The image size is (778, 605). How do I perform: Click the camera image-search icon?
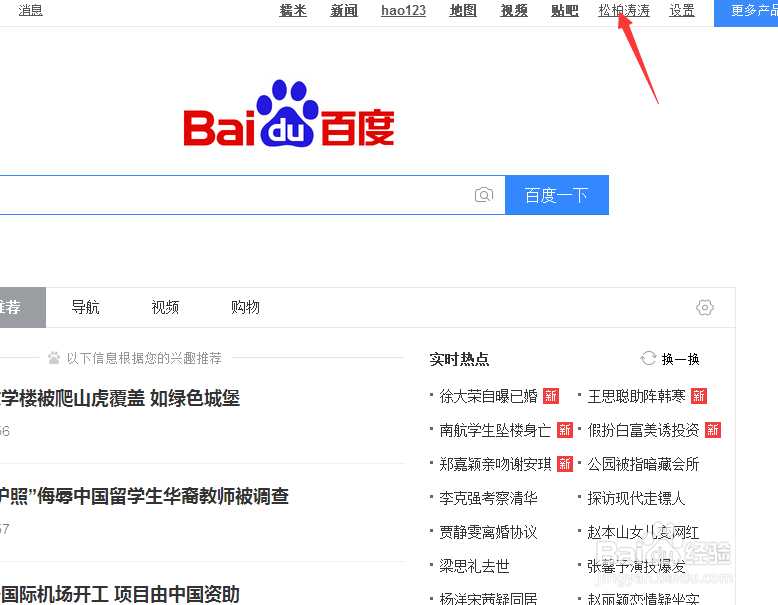click(484, 195)
